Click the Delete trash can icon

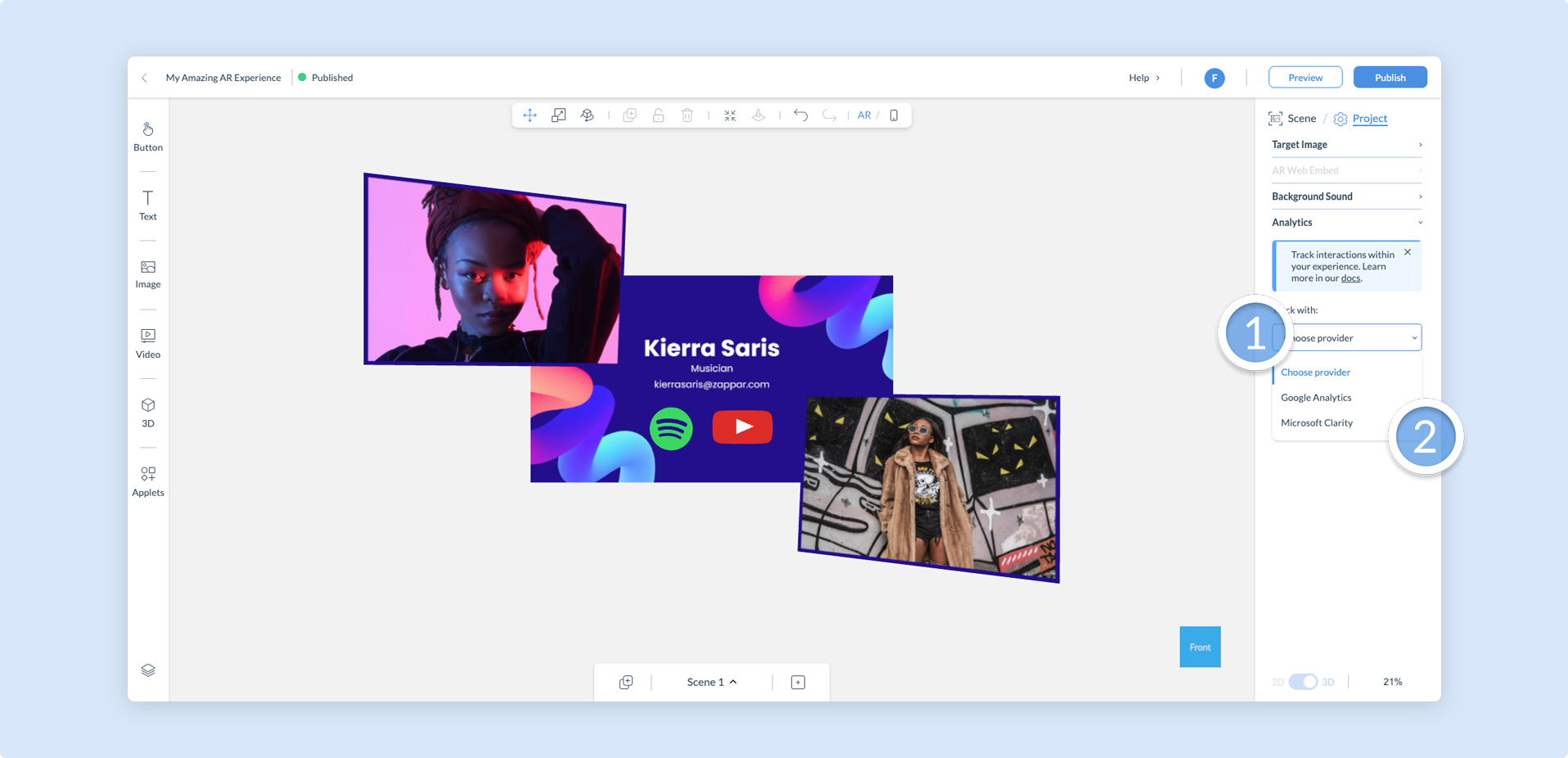point(687,115)
